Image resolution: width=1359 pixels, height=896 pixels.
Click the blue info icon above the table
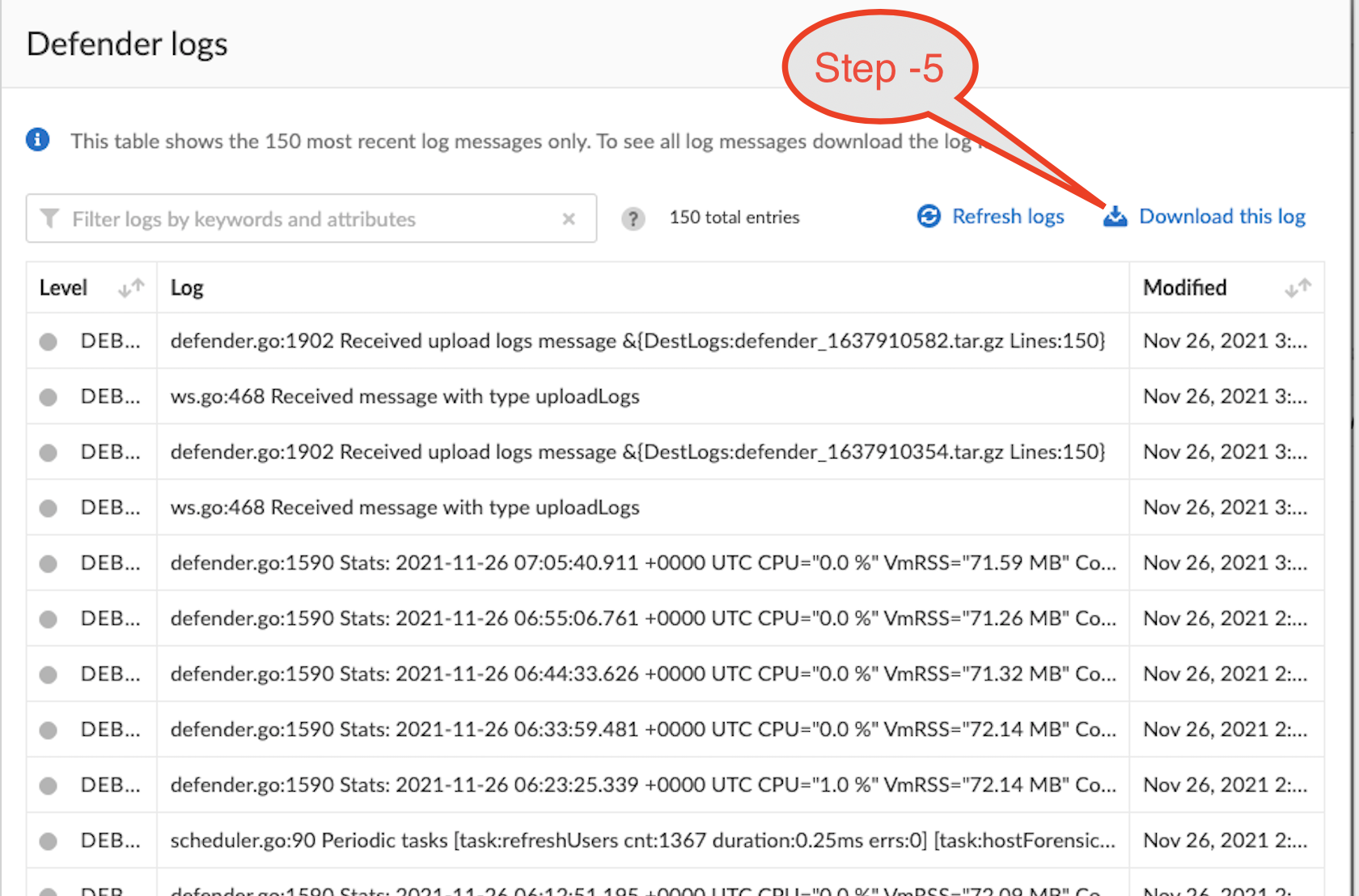pyautogui.click(x=37, y=140)
